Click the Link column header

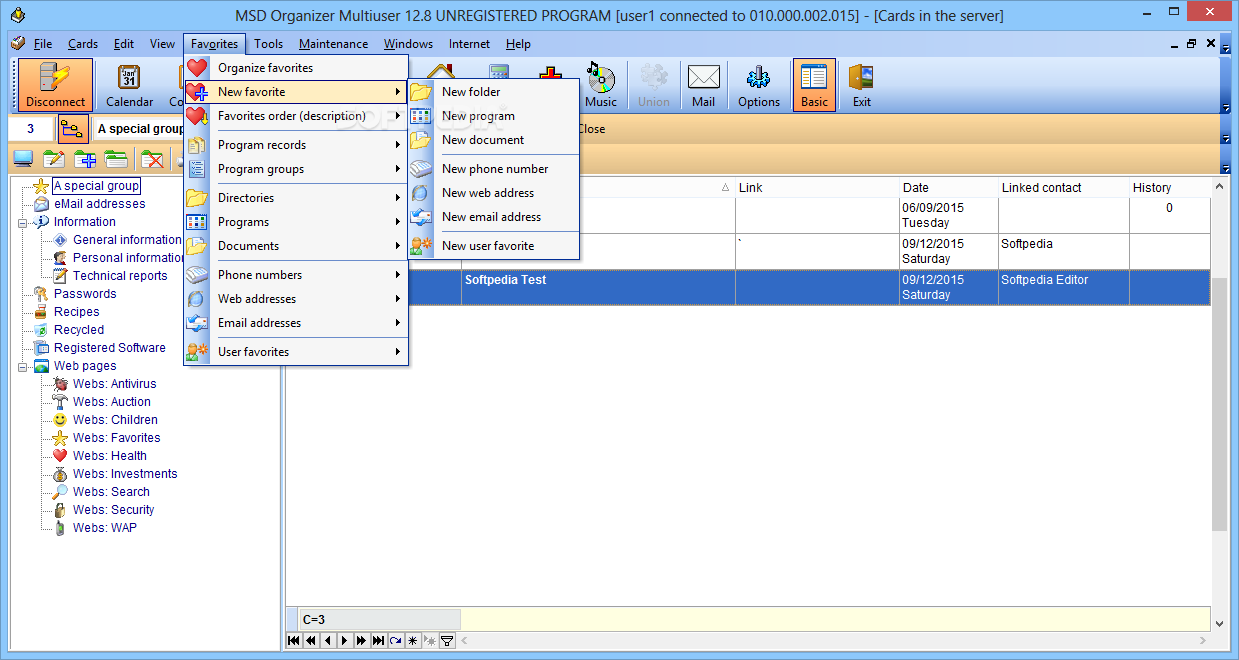point(816,188)
